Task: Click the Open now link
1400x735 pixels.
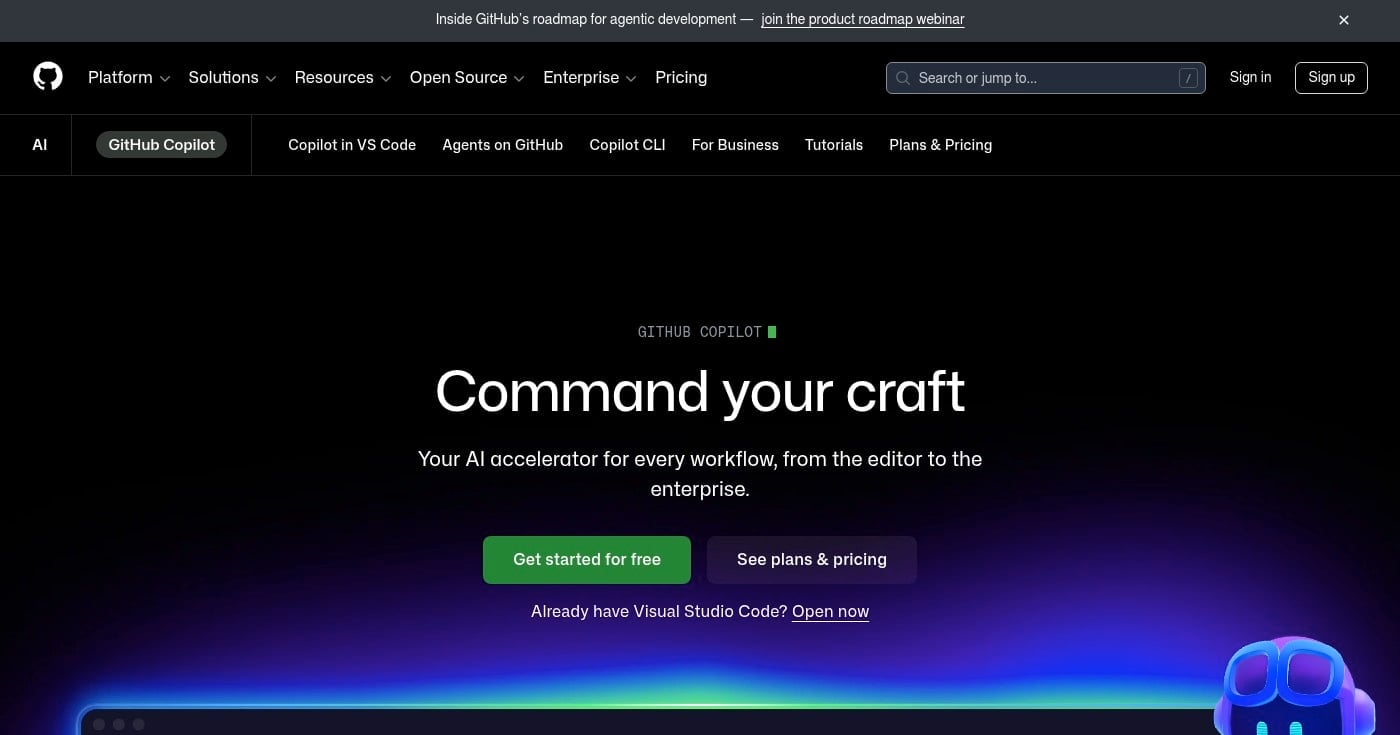Action: pyautogui.click(x=830, y=611)
